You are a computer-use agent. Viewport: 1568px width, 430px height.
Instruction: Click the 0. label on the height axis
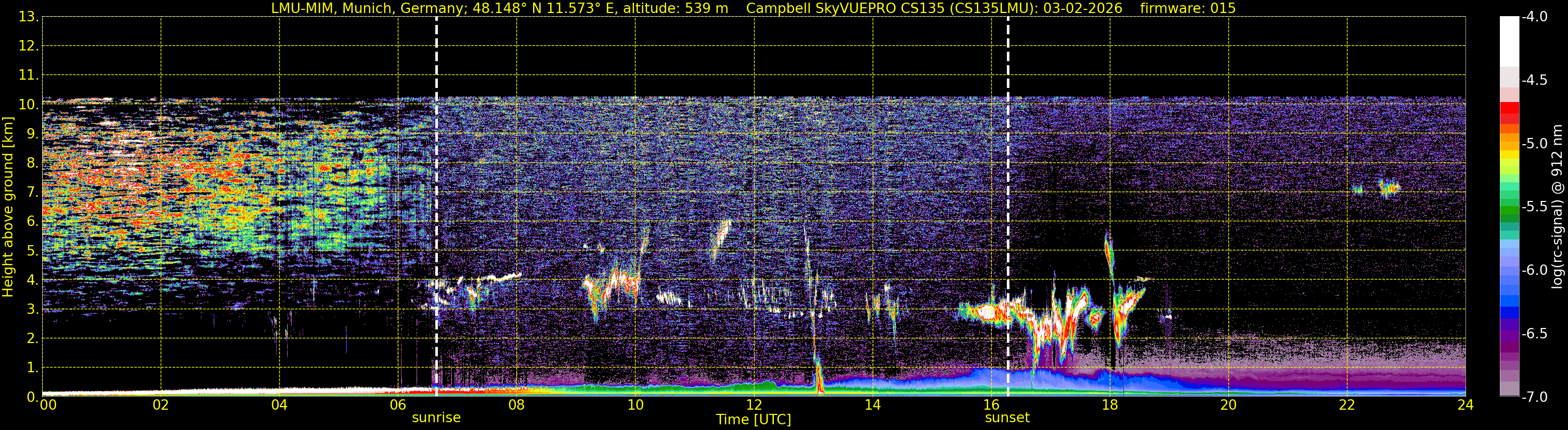[32, 397]
